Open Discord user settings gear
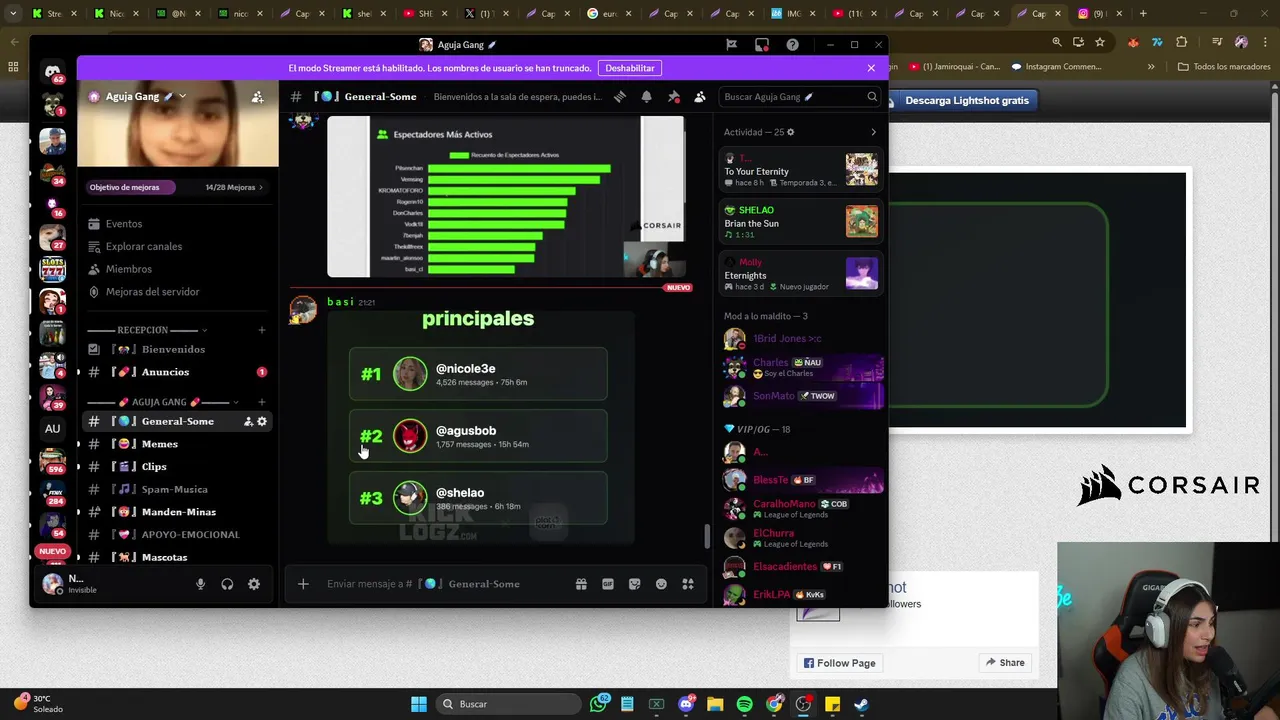1280x720 pixels. 254,584
